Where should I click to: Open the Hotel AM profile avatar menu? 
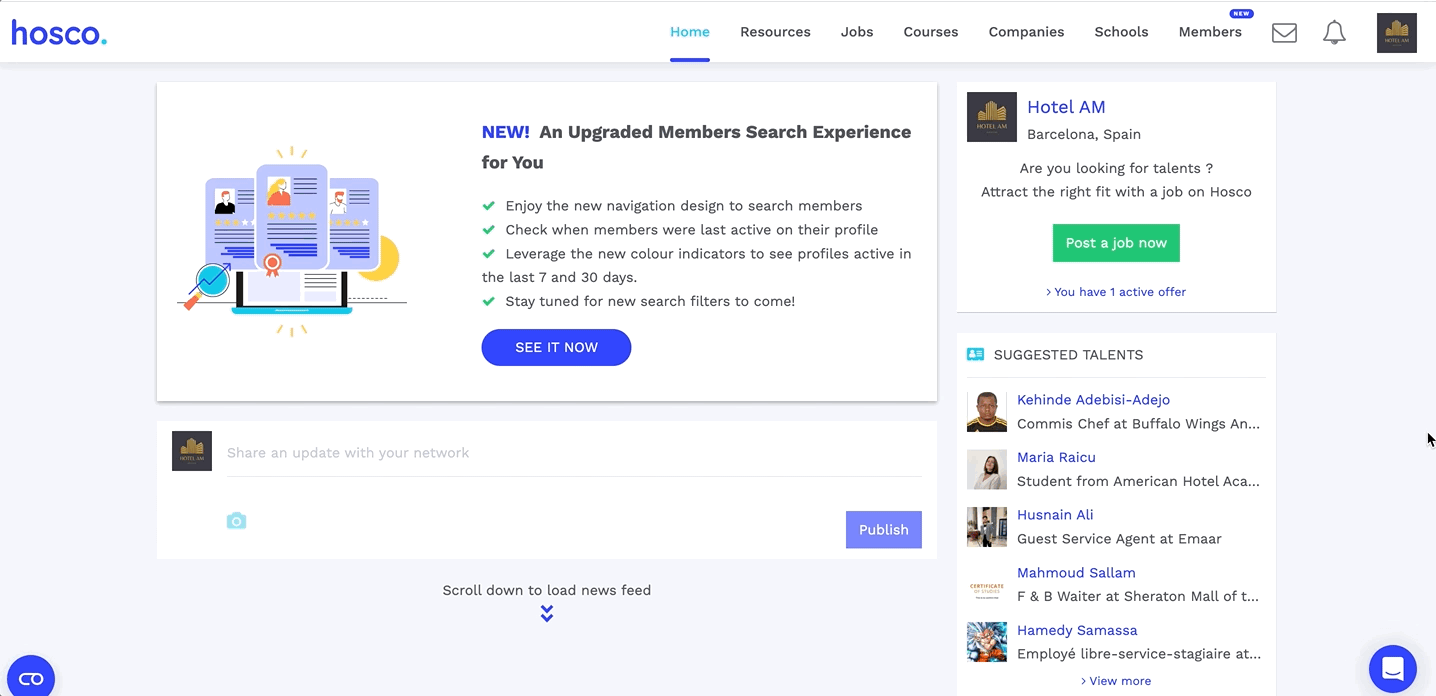[x=1397, y=33]
